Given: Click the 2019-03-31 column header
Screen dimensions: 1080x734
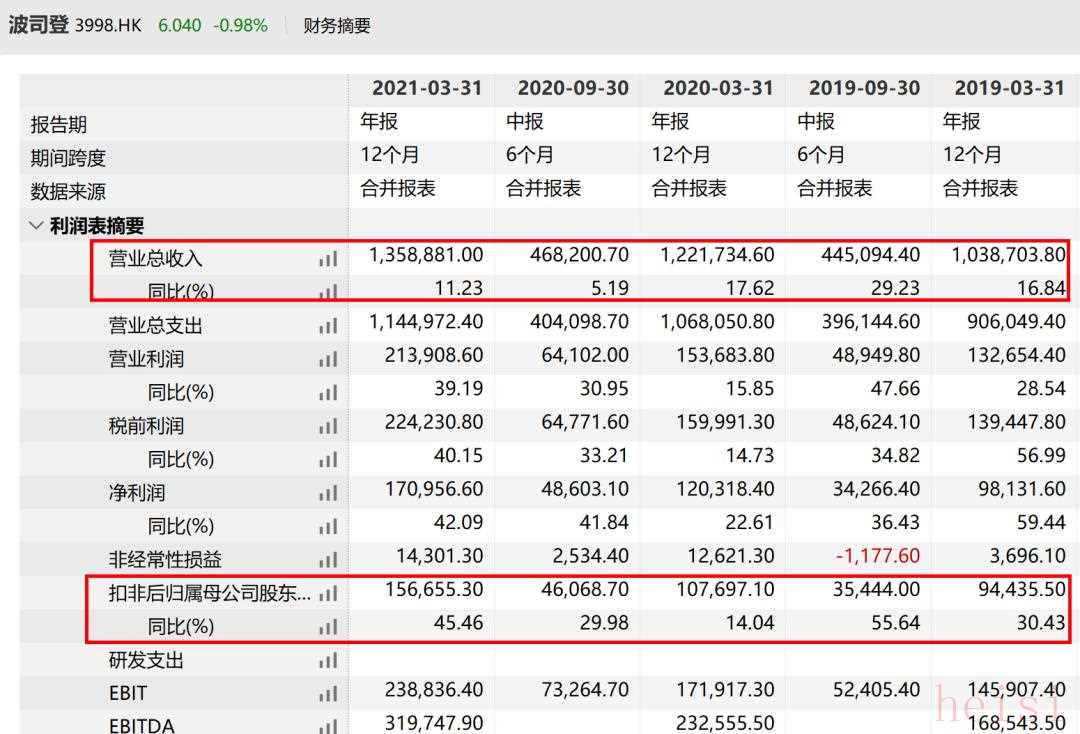Looking at the screenshot, I should click(1009, 88).
